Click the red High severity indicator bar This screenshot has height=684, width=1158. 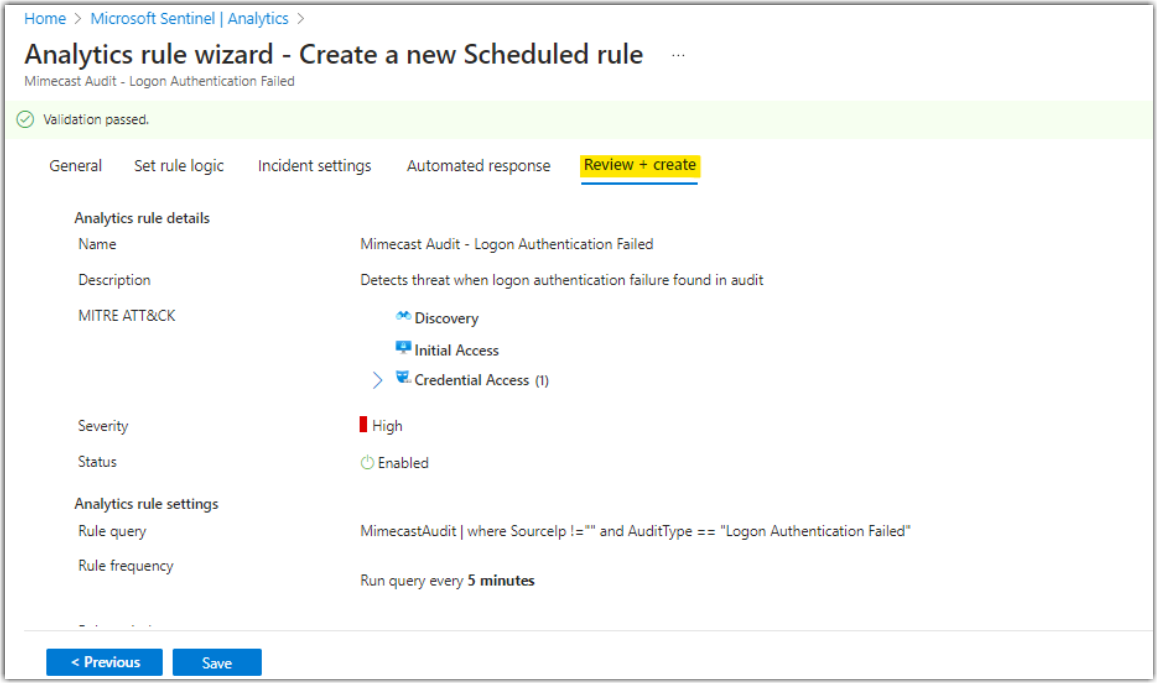[364, 425]
